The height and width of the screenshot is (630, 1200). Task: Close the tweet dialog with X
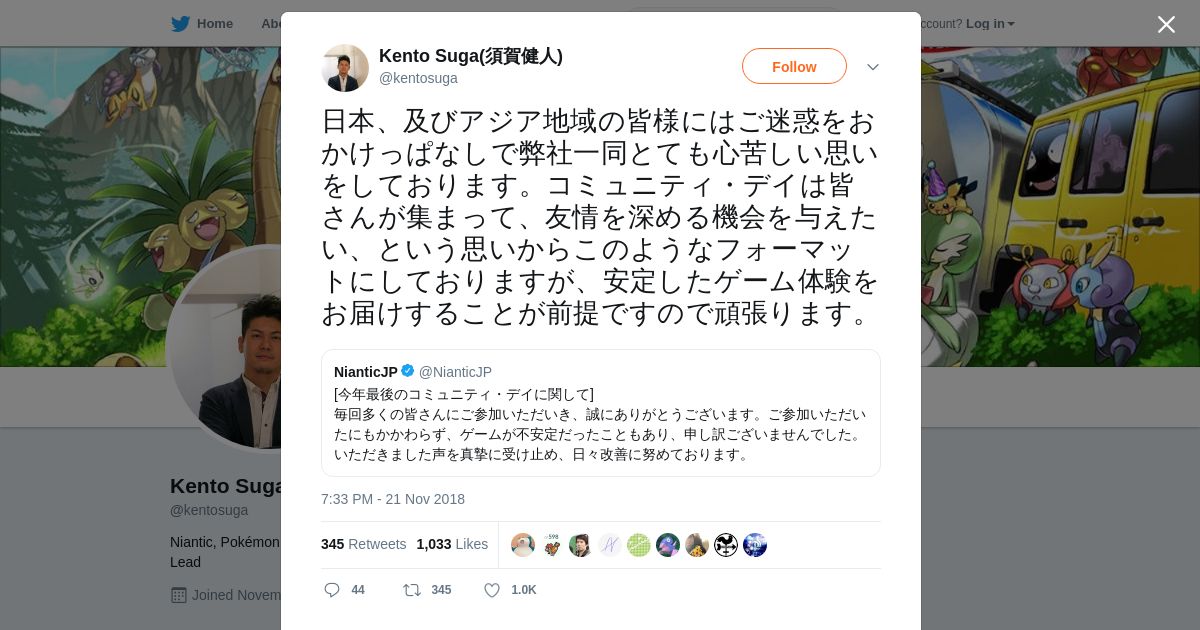point(1166,25)
